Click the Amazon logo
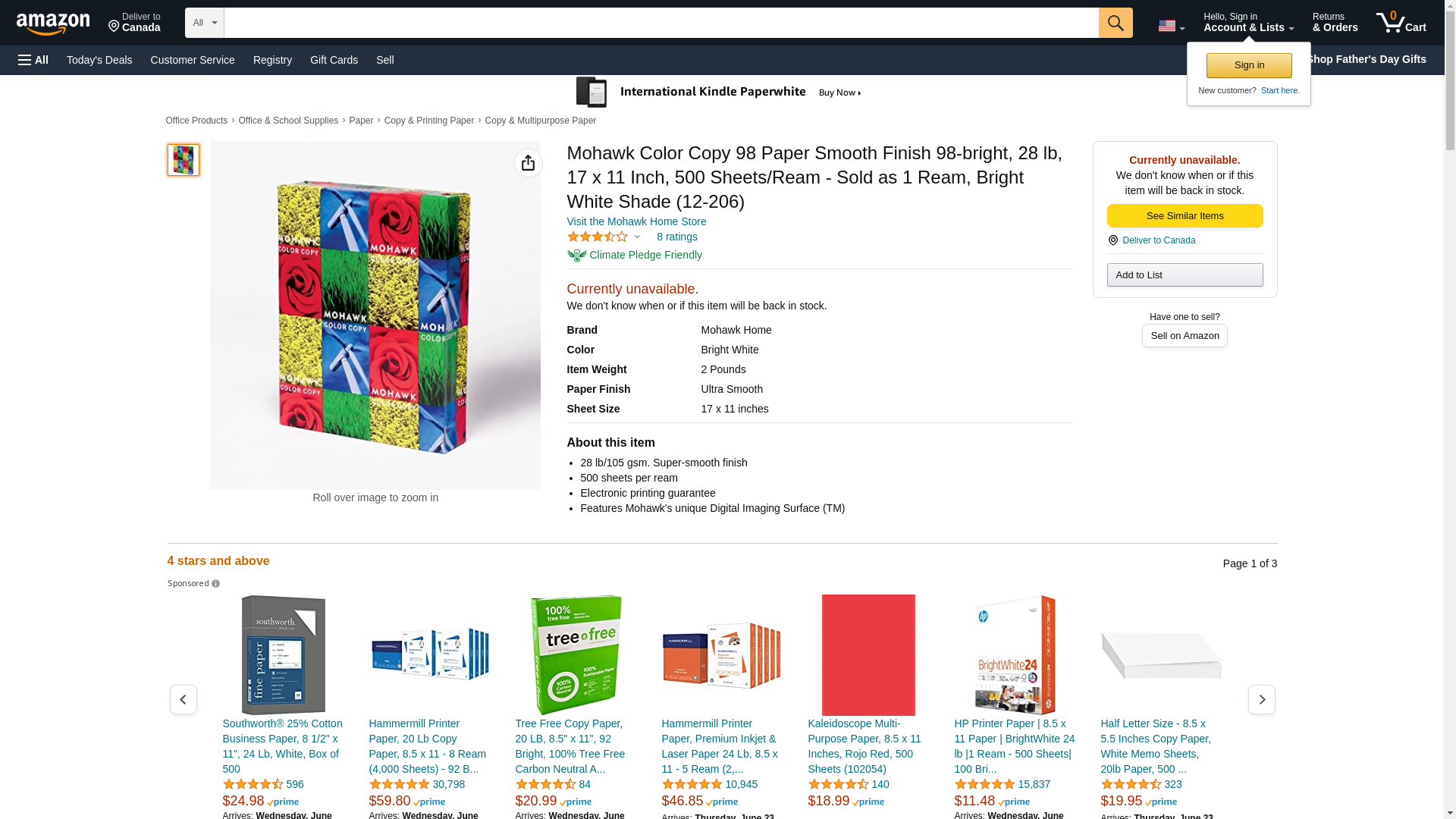1456x819 pixels. point(53,24)
